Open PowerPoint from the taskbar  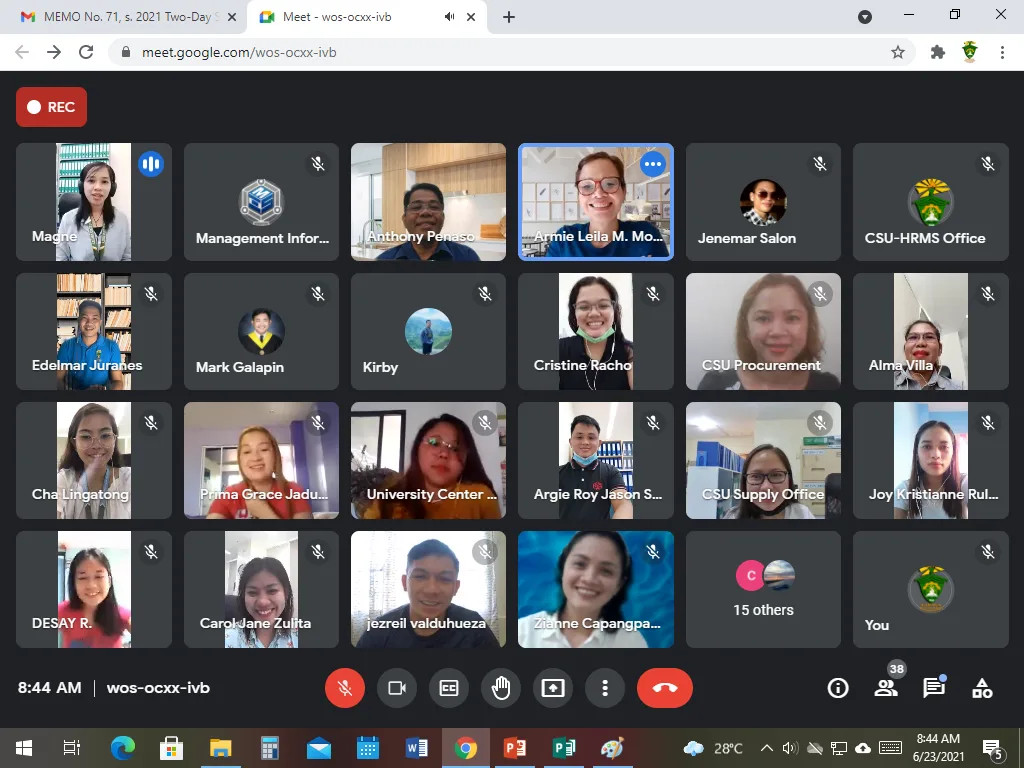[515, 748]
